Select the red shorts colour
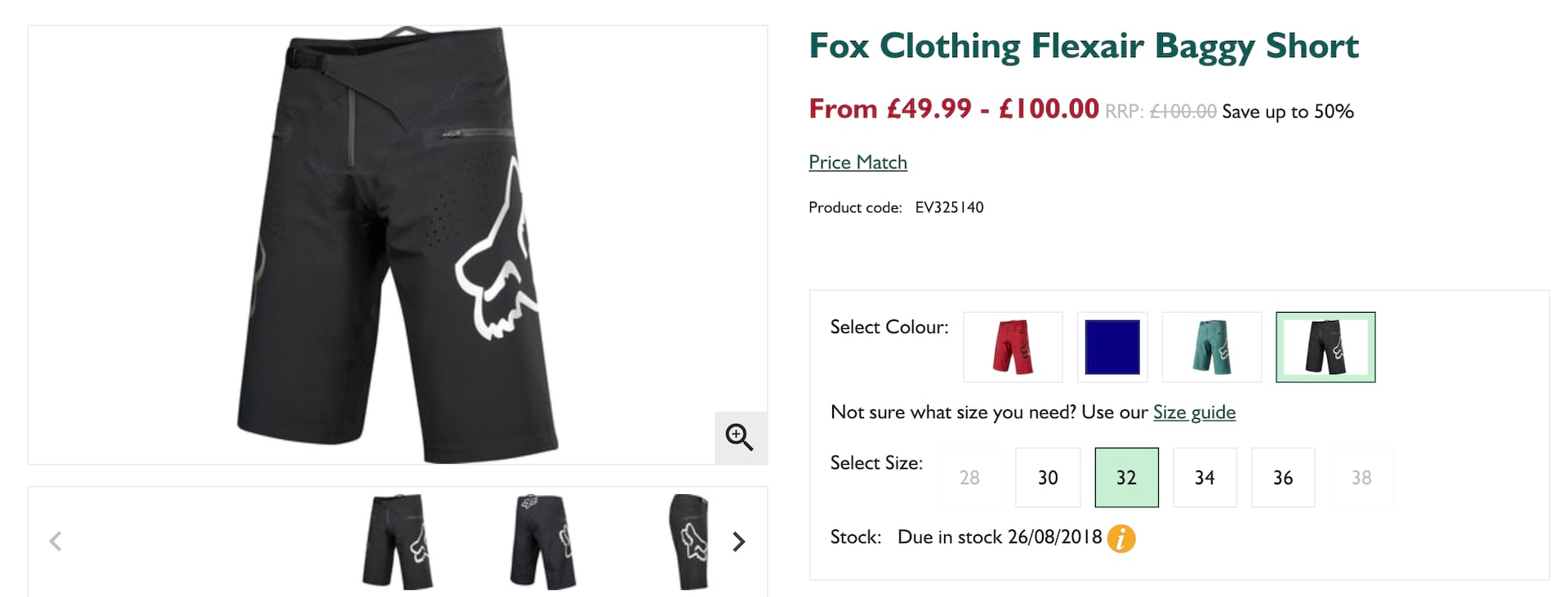 coord(1013,347)
